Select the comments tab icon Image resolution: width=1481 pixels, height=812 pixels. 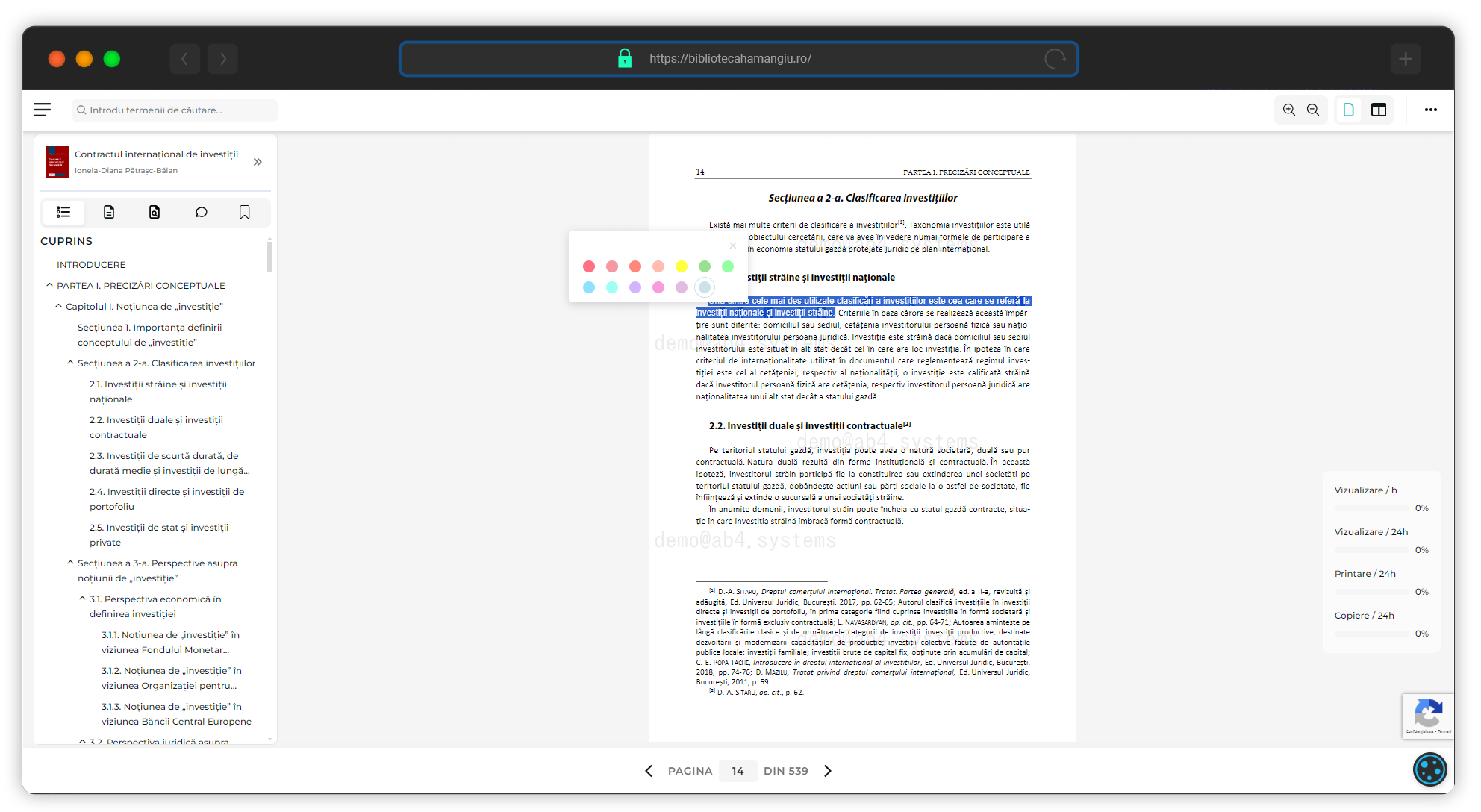click(201, 212)
